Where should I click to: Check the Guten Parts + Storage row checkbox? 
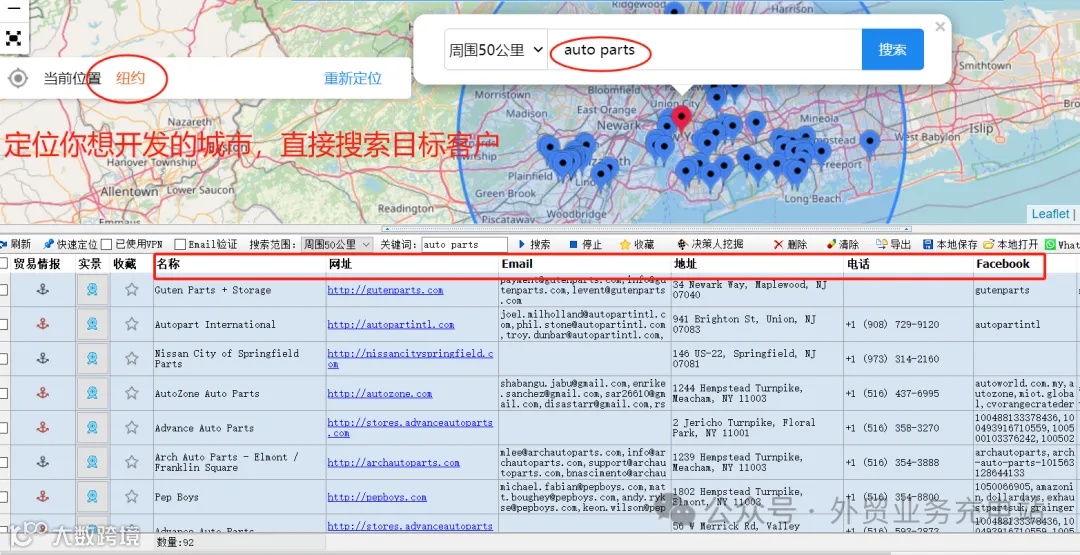click(x=3, y=290)
